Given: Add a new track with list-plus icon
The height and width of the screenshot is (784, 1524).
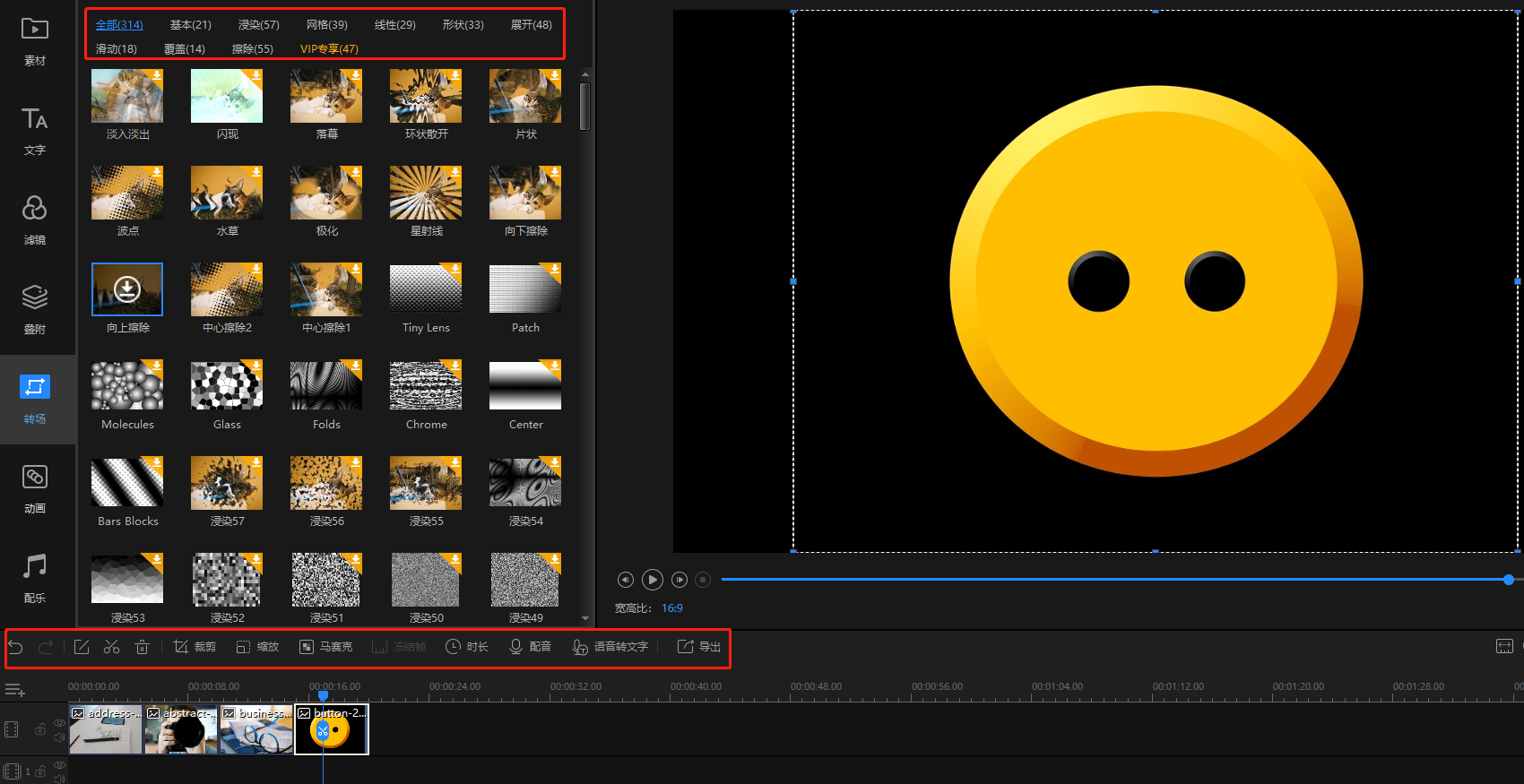Looking at the screenshot, I should pos(15,690).
